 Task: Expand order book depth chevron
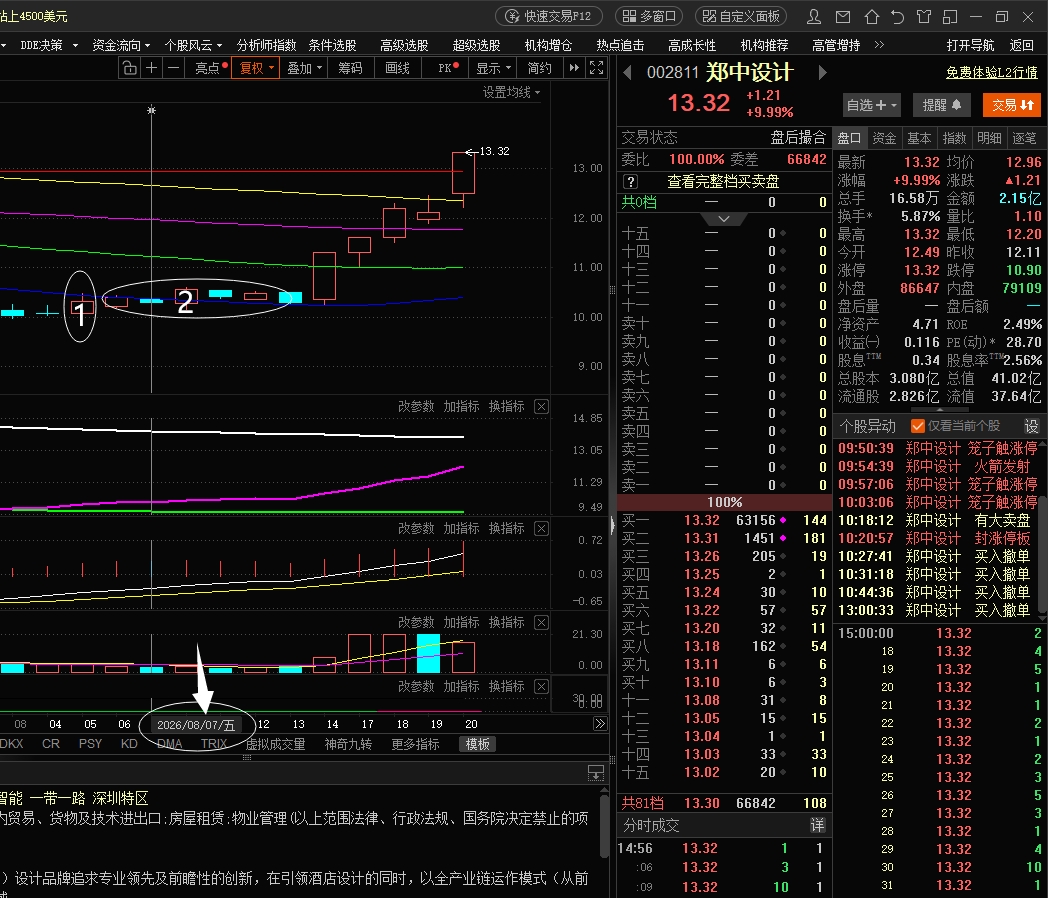click(x=724, y=219)
